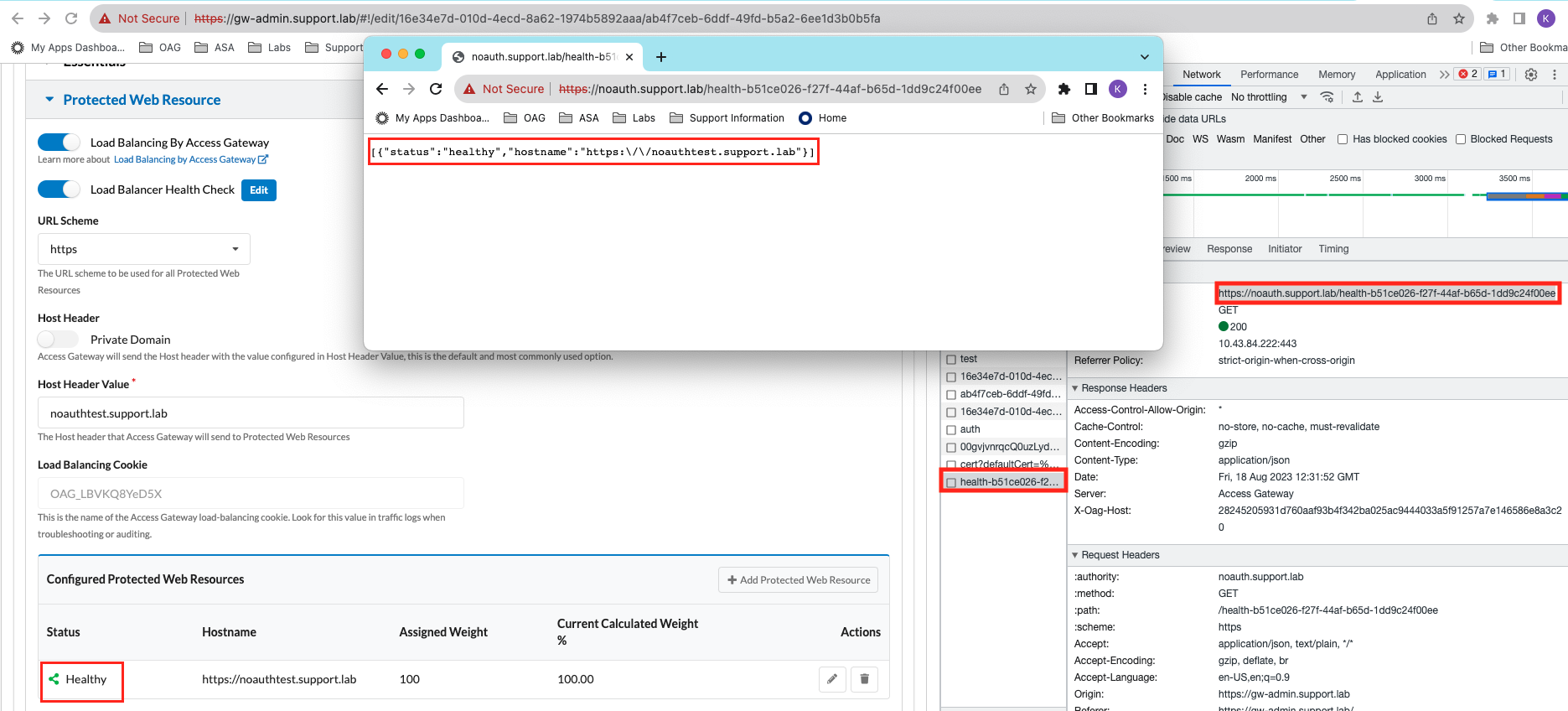Click the export HAR download arrow icon
Viewport: 1568px width, 711px height.
click(x=1378, y=97)
